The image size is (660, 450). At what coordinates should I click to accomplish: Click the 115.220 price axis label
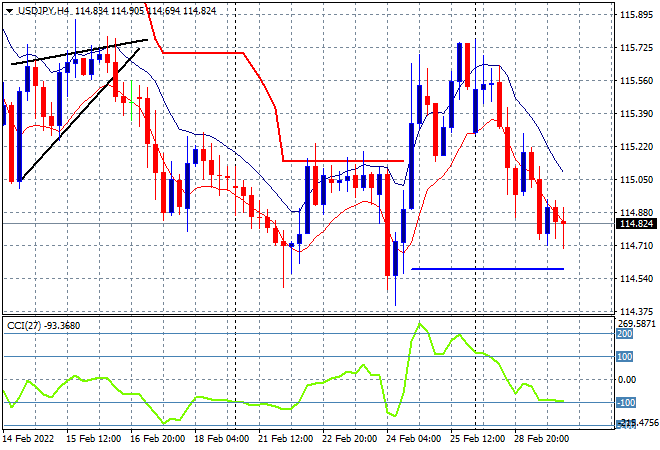(636, 146)
